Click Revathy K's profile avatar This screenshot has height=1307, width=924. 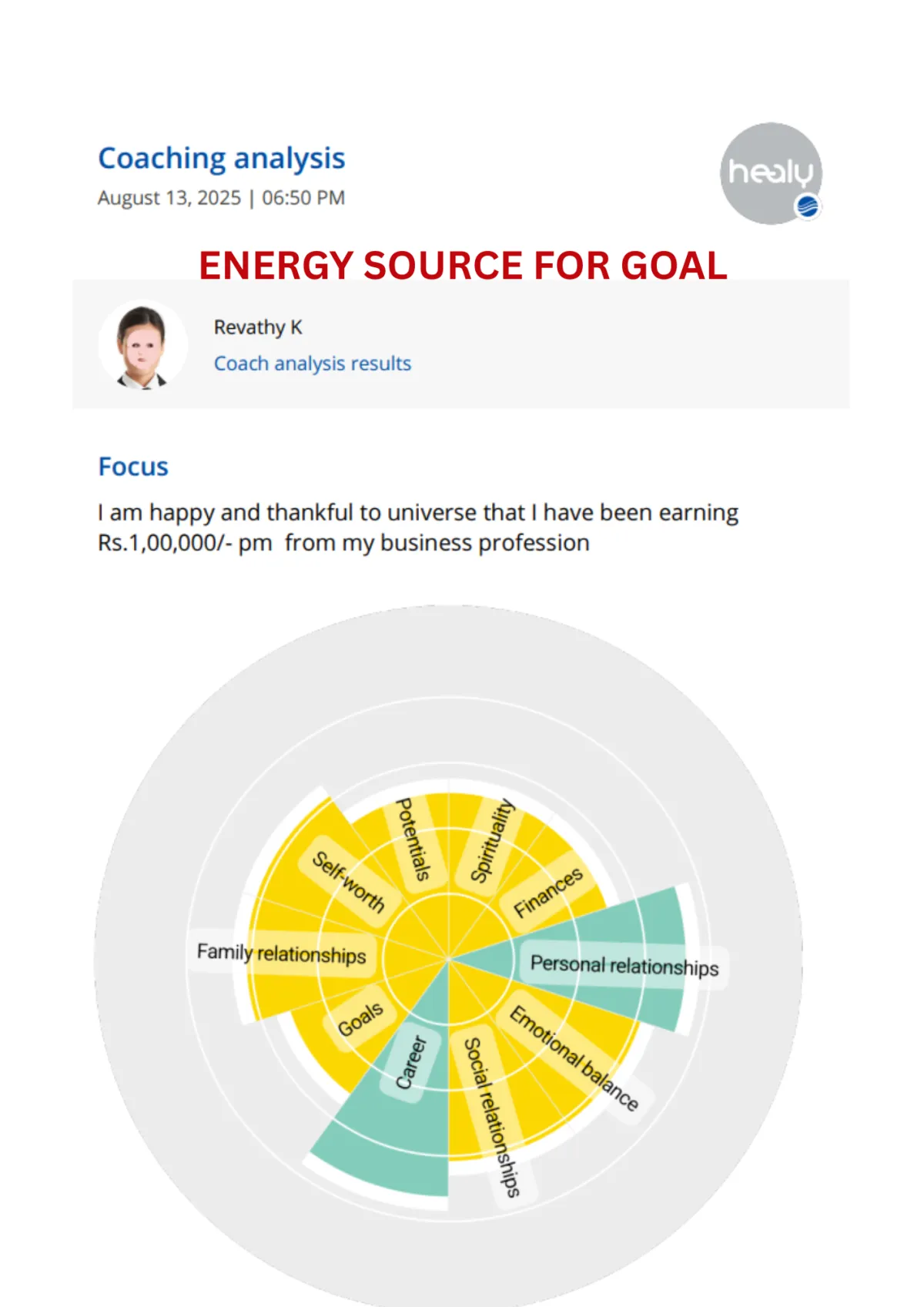[142, 344]
